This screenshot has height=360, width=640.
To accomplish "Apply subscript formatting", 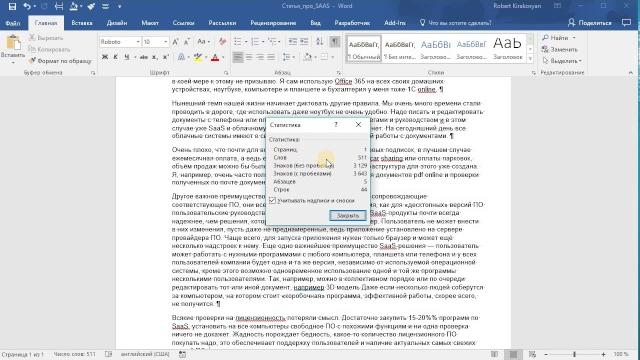I will [155, 57].
